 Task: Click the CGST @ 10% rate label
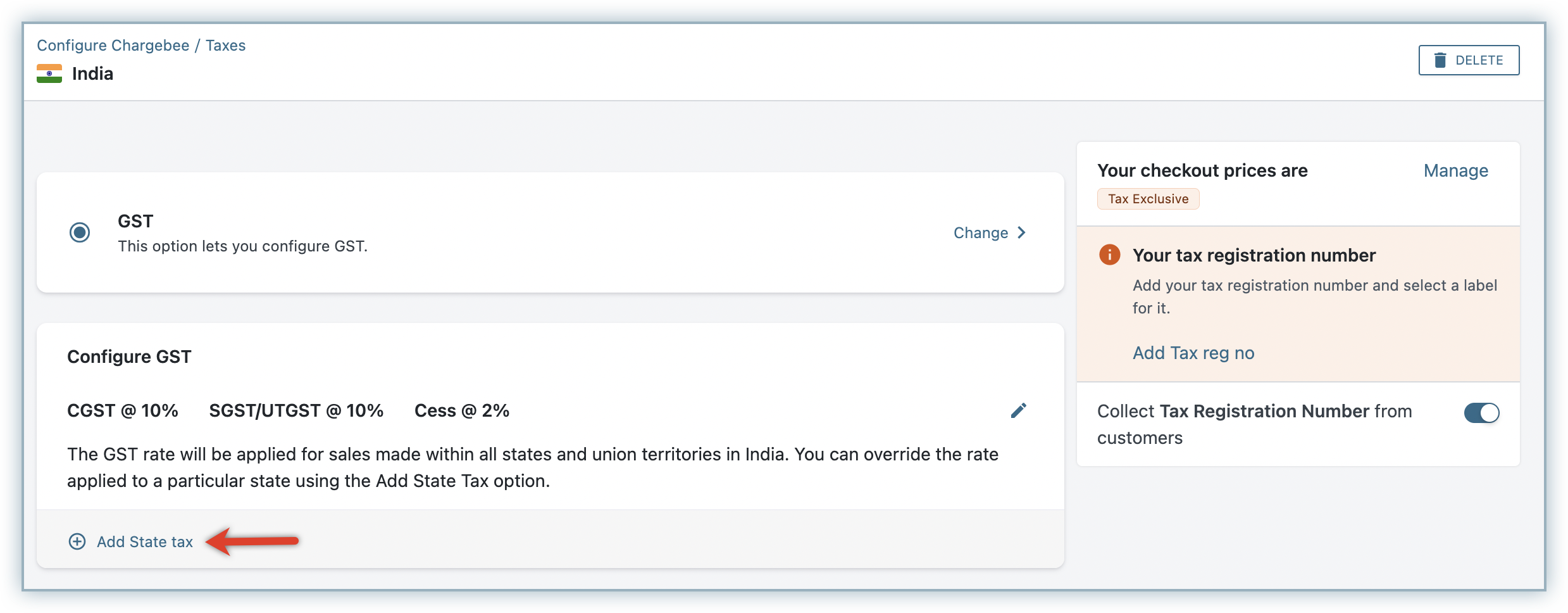pos(123,411)
